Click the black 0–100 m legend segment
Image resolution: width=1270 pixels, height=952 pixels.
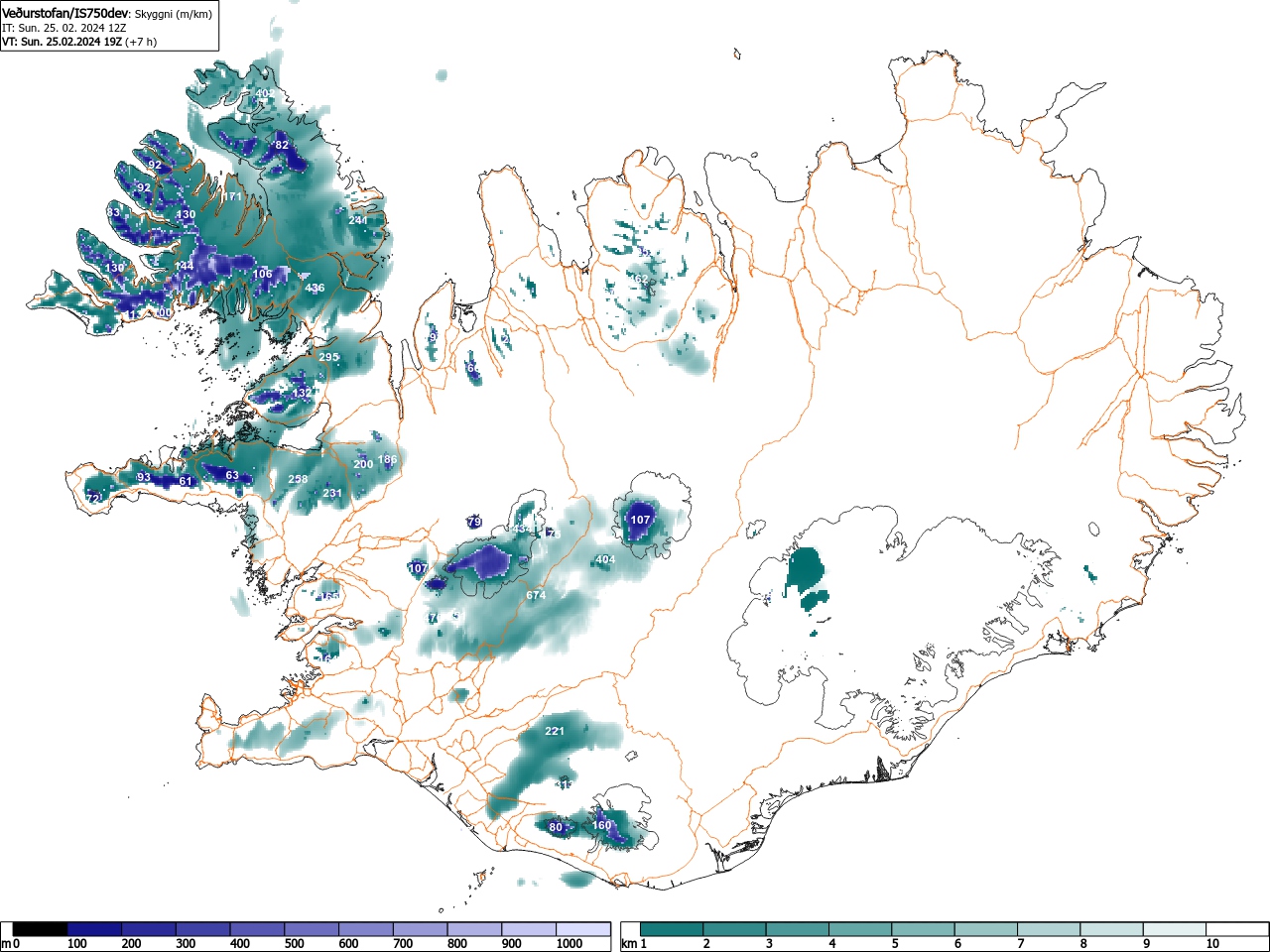(41, 929)
